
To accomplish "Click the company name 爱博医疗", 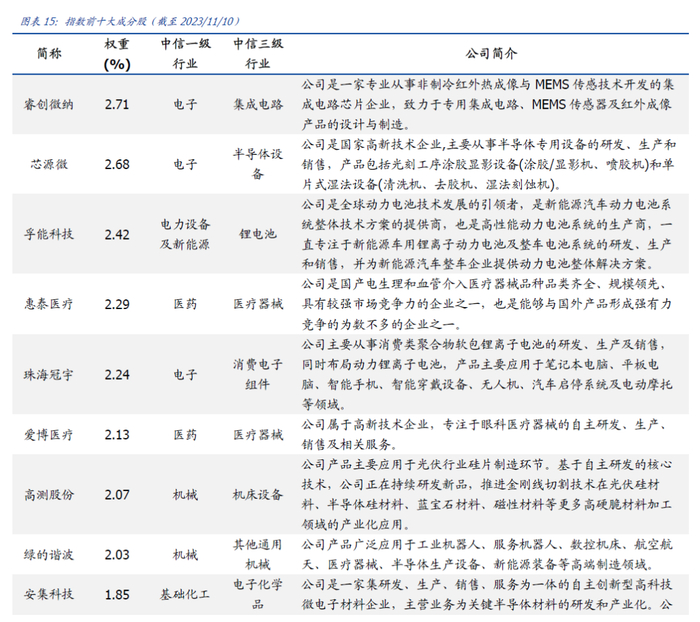I will pos(49,434).
